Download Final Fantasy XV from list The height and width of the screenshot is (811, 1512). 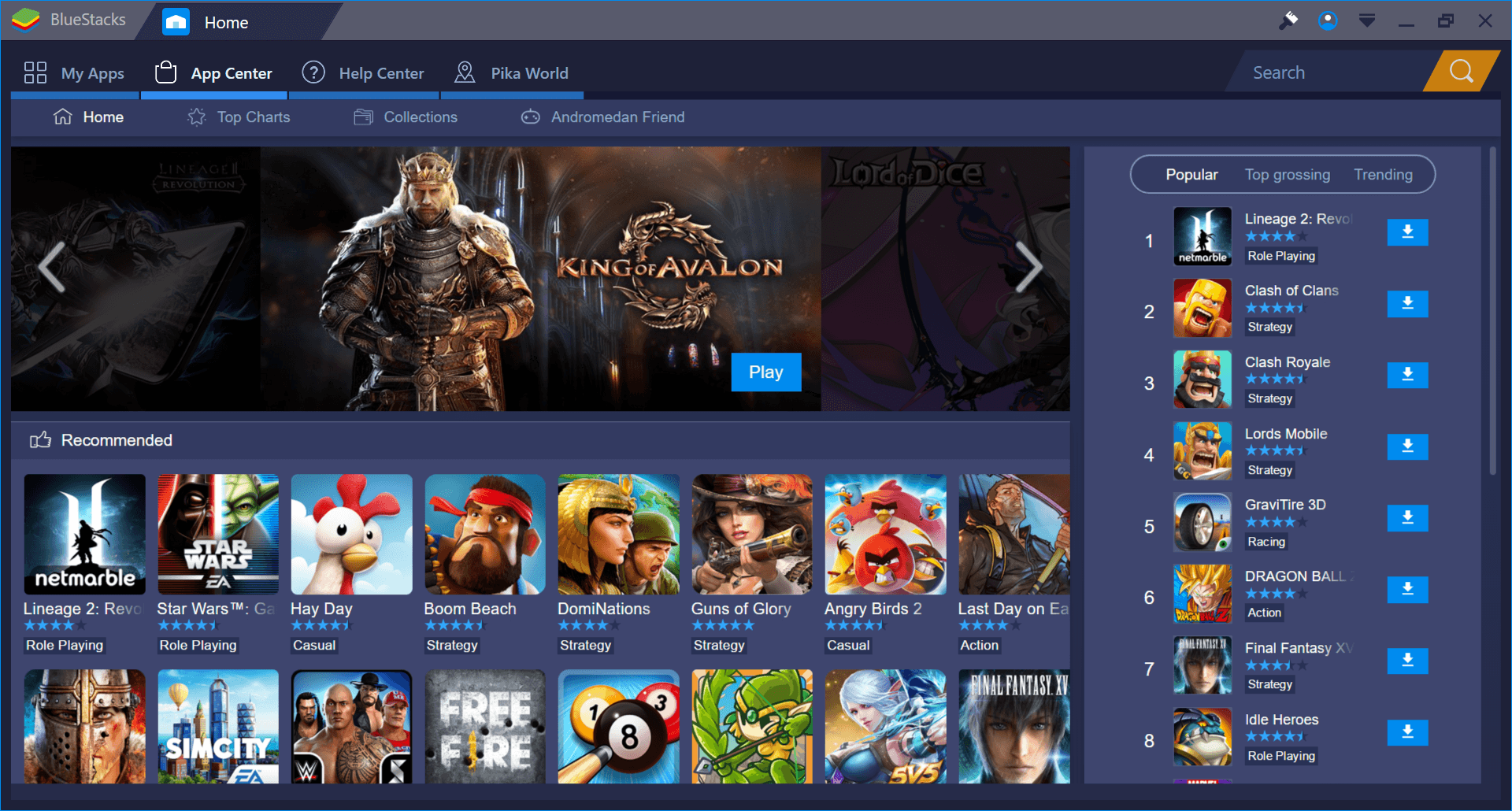click(x=1407, y=661)
